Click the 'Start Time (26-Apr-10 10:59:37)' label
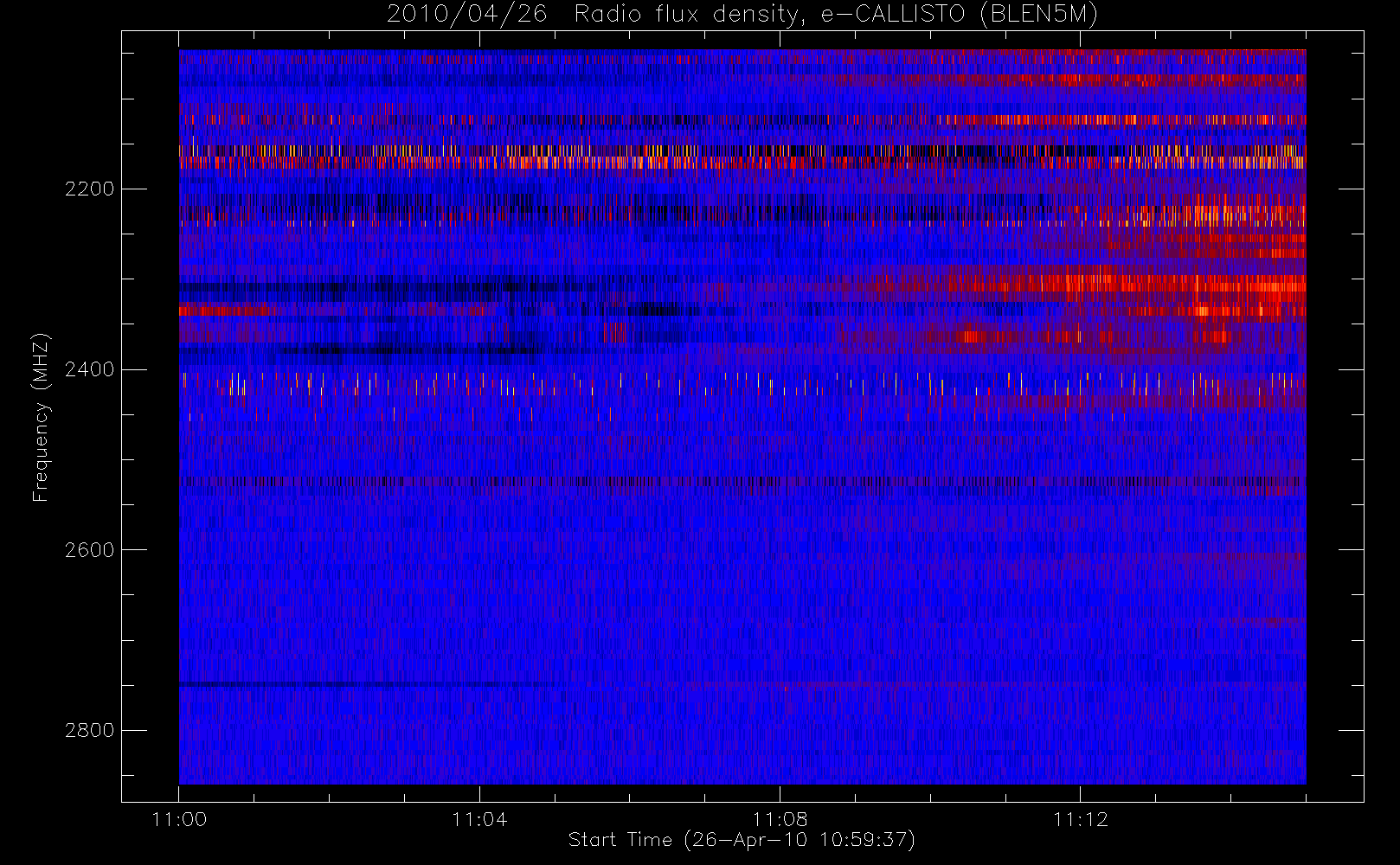Image resolution: width=1400 pixels, height=865 pixels. click(x=742, y=840)
